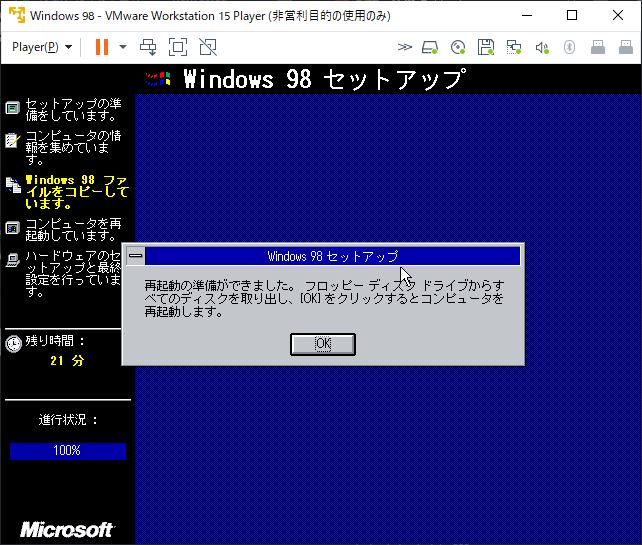Click the CD/DVD drive device icon
This screenshot has width=642, height=545.
458,47
